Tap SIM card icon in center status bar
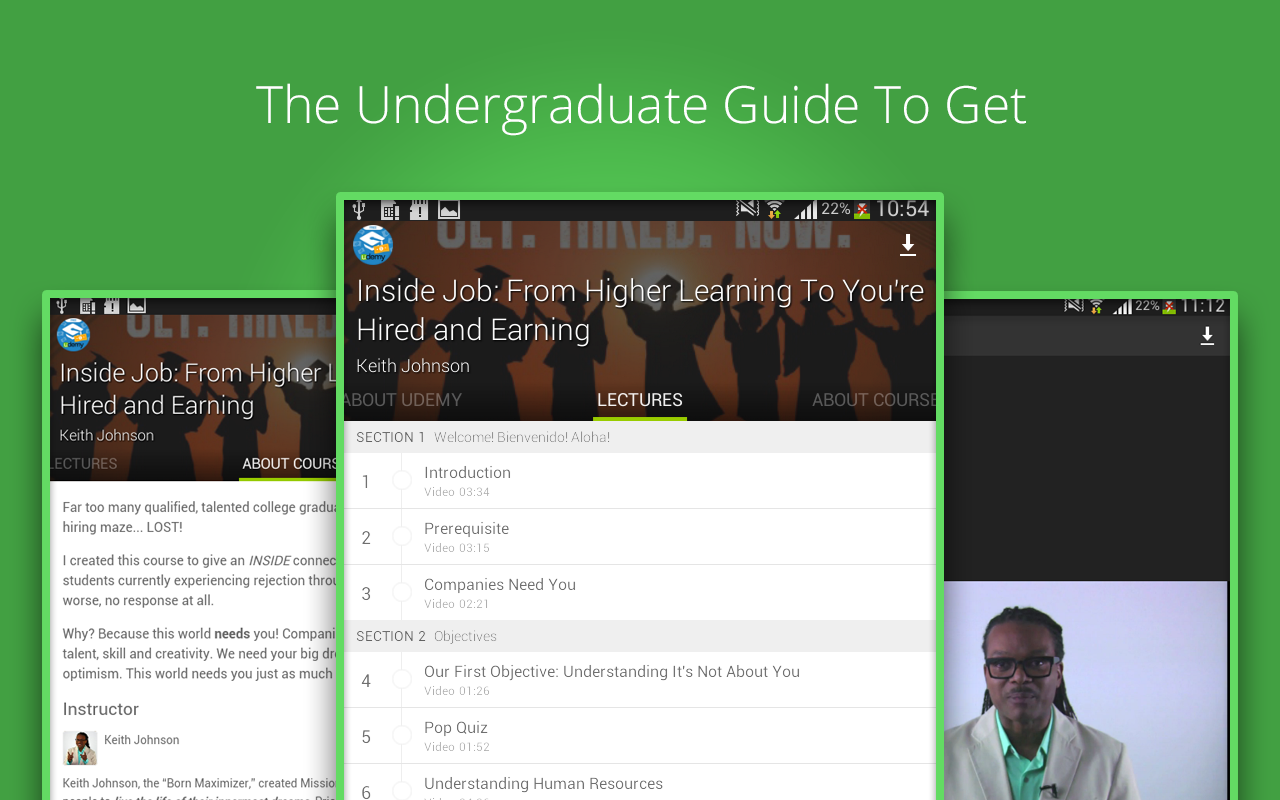1280x800 pixels. 390,210
